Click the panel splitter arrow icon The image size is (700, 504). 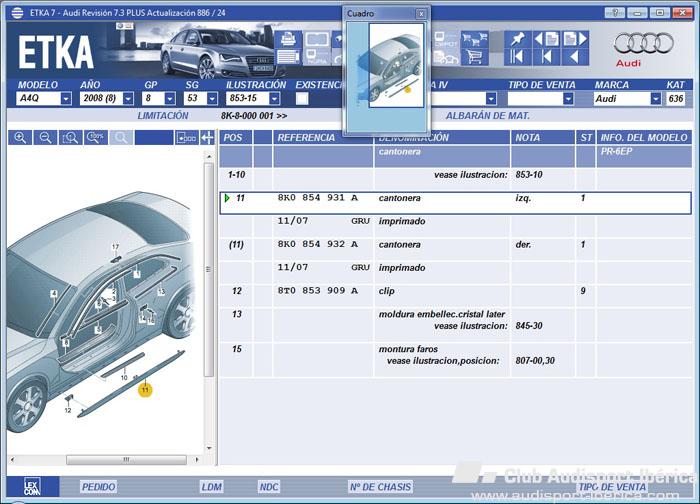click(207, 137)
